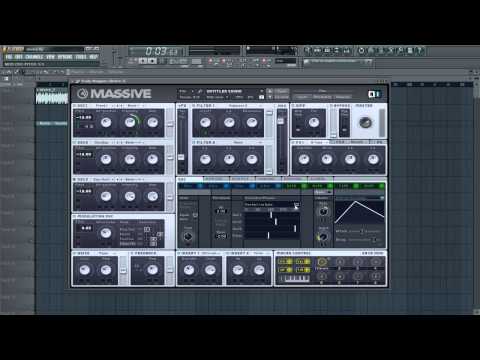The image size is (480, 360).
Task: Click the OSC1 Wt-position knob
Action: 106,122
